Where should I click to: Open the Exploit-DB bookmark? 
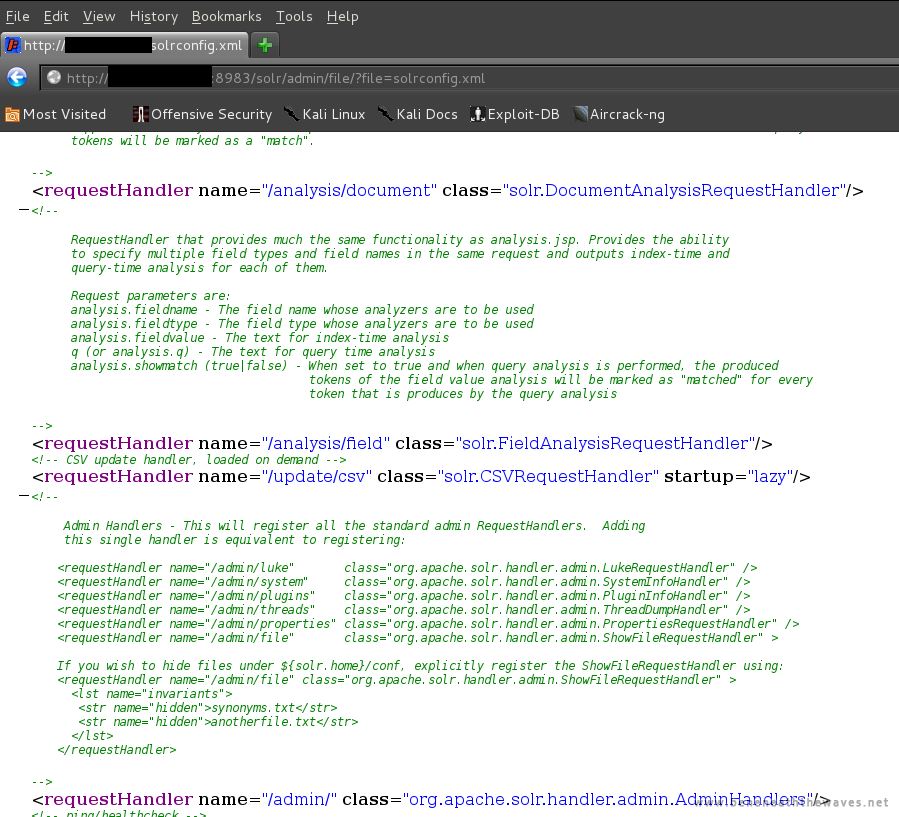(x=515, y=115)
